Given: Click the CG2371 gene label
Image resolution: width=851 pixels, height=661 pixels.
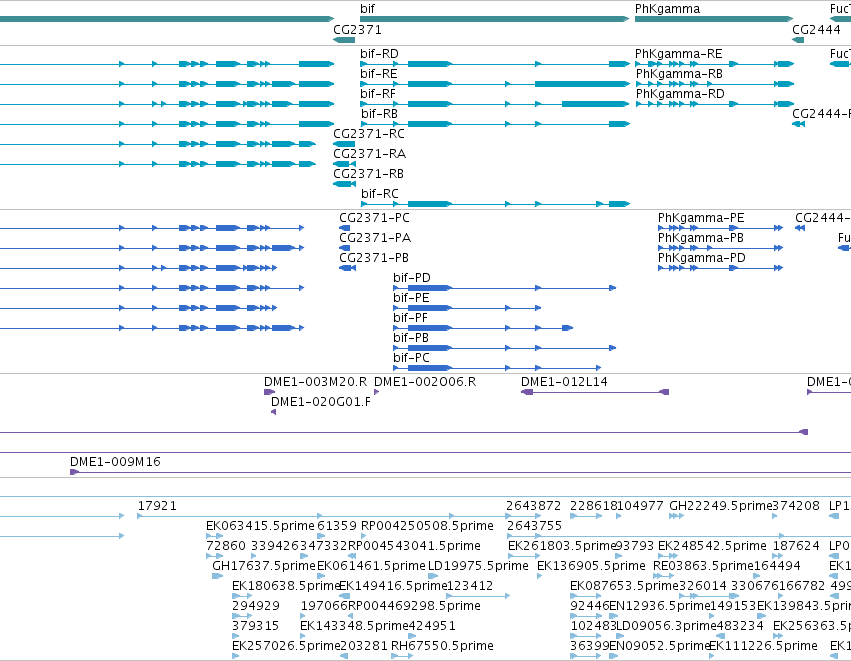Looking at the screenshot, I should click(357, 29).
